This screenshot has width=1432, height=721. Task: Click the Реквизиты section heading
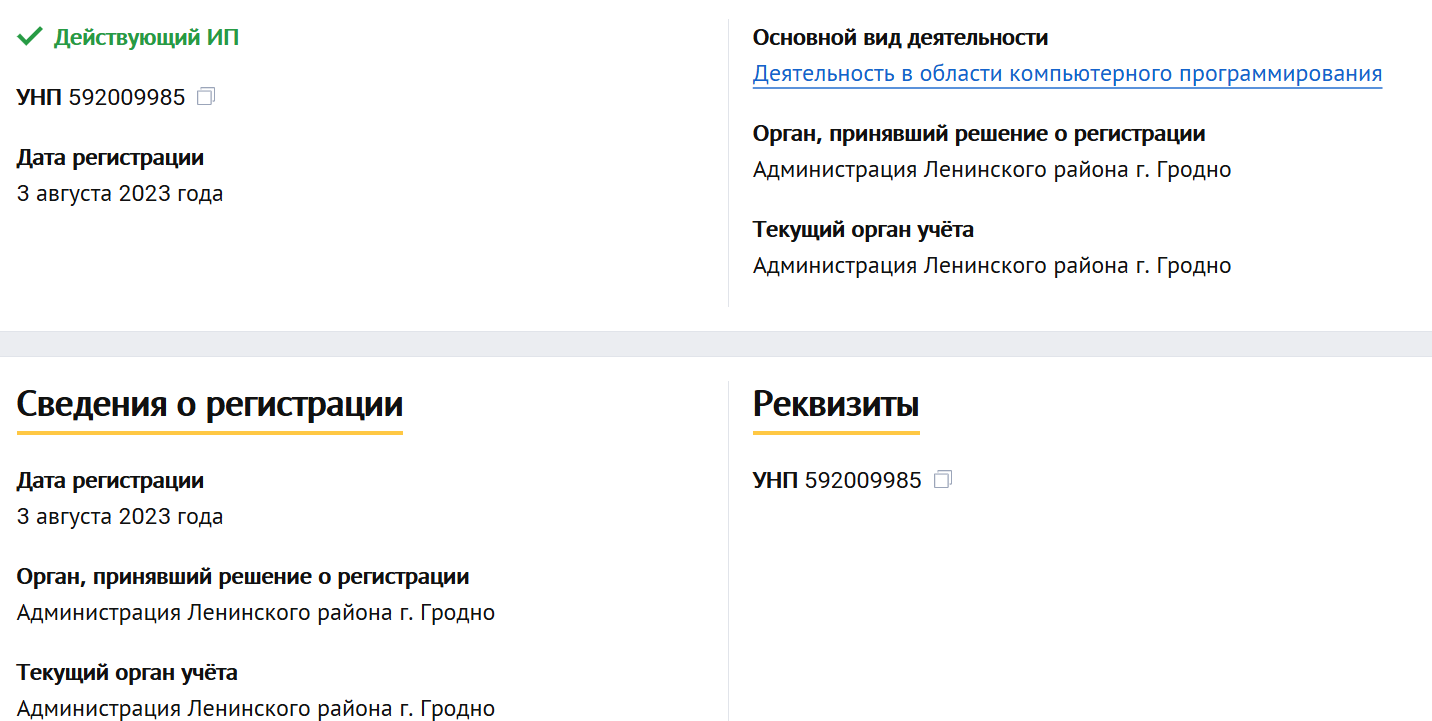(x=836, y=405)
